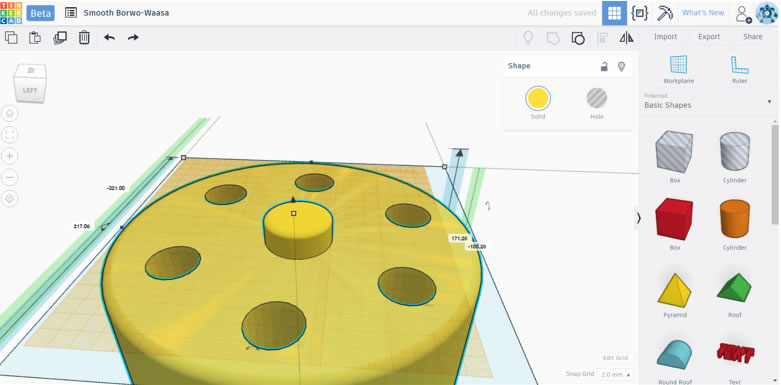Zoom out of the workplane
The image size is (781, 385).
[x=9, y=177]
